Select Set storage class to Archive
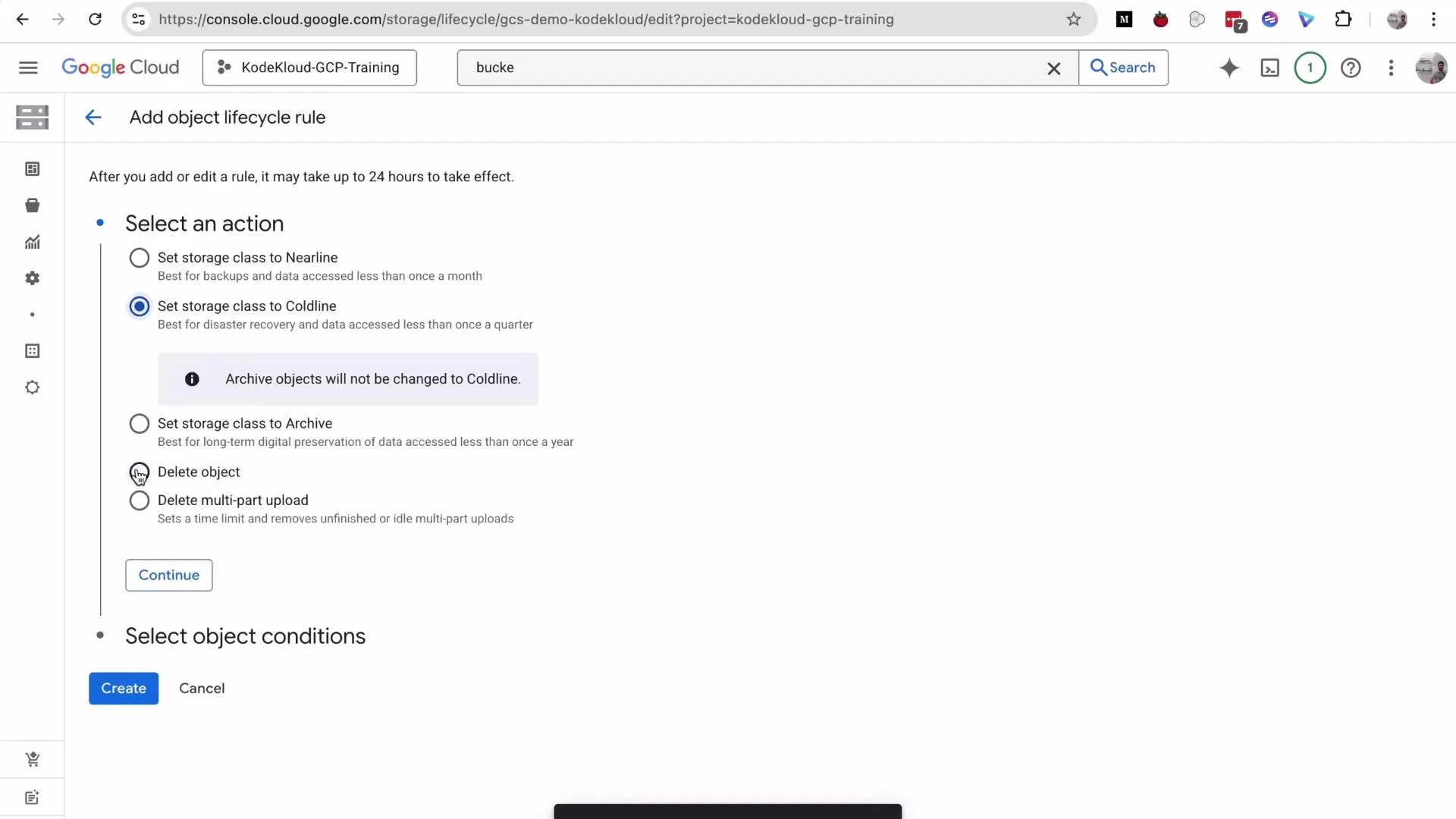The image size is (1456, 819). [140, 424]
